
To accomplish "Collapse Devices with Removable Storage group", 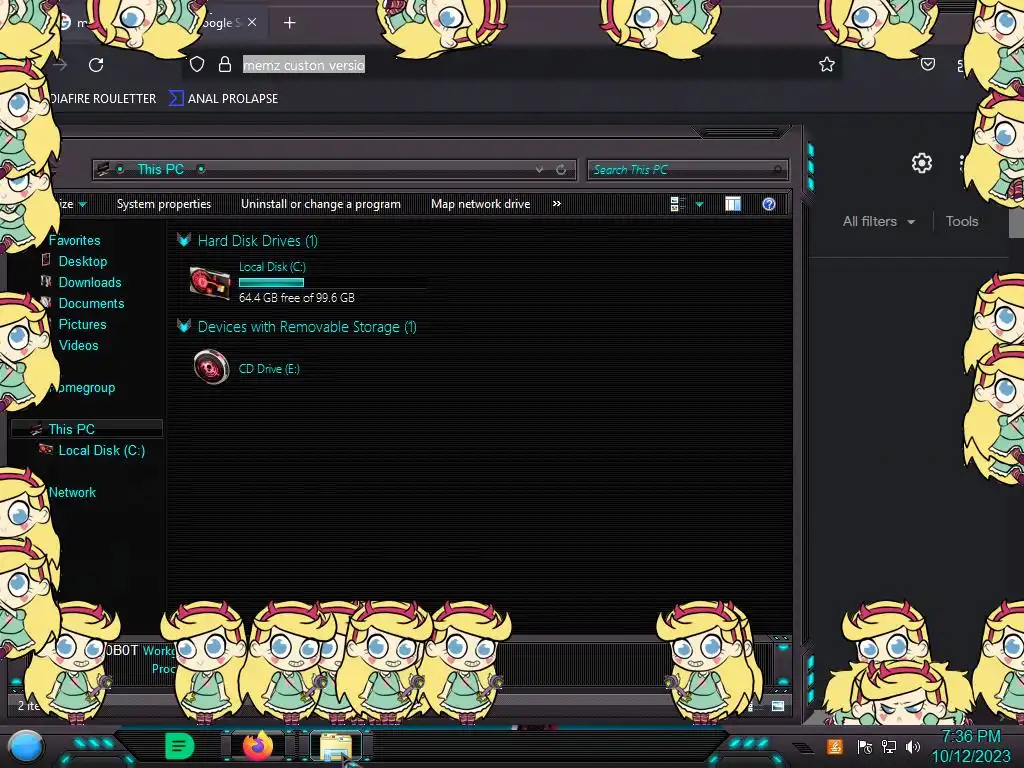I will 184,325.
